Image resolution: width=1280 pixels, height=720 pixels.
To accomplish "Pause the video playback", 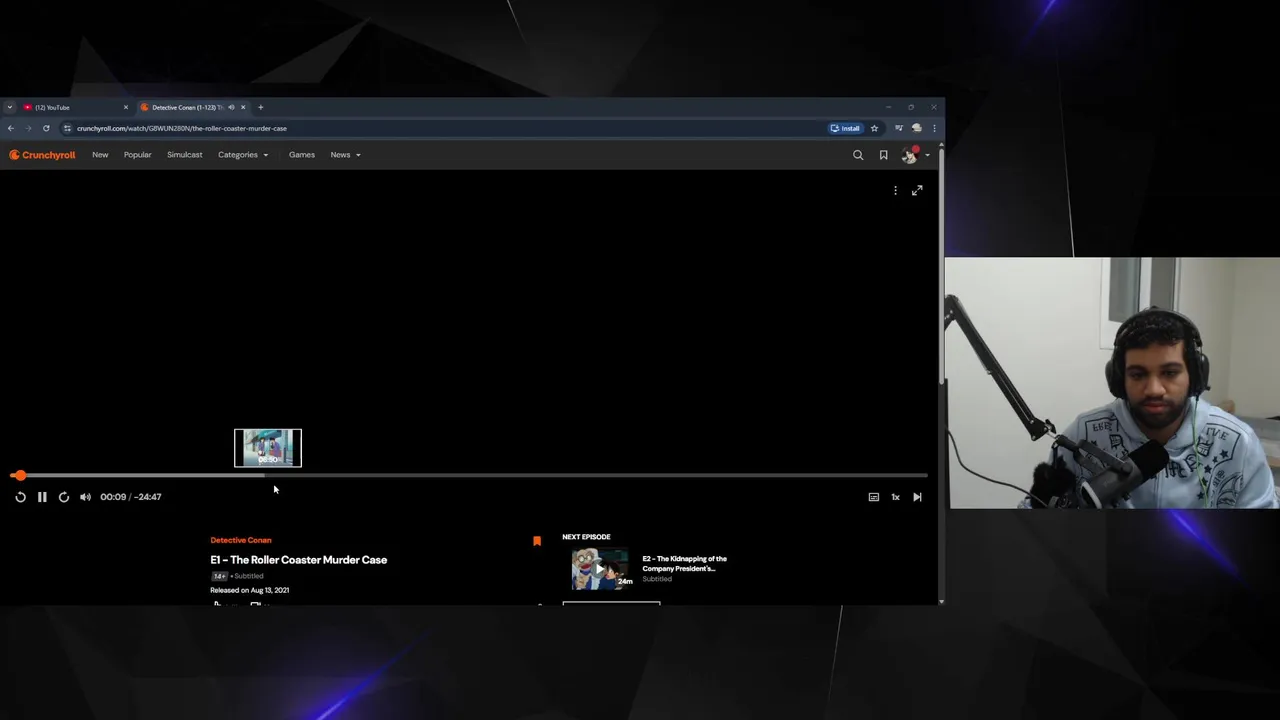I will pyautogui.click(x=42, y=497).
